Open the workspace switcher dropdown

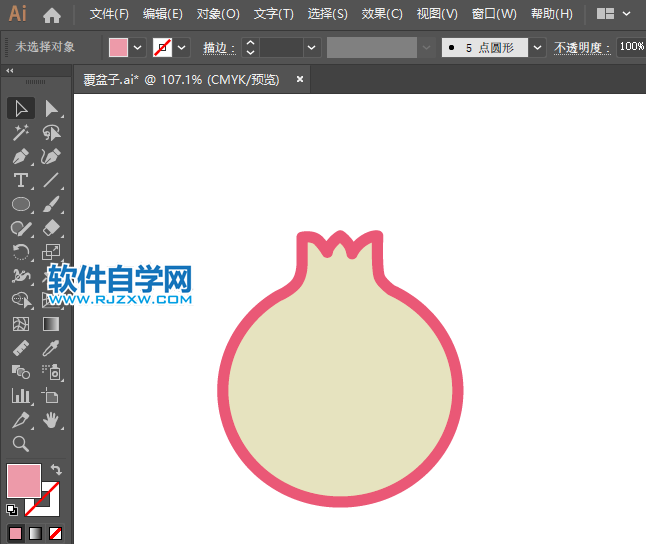coord(627,14)
